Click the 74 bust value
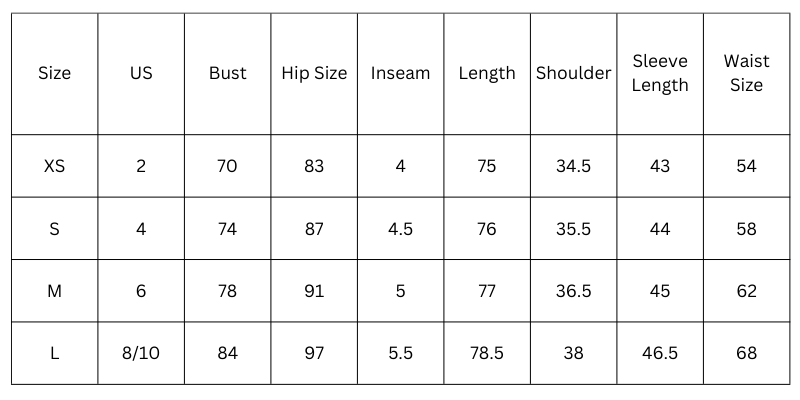This screenshot has width=800, height=400. click(227, 229)
